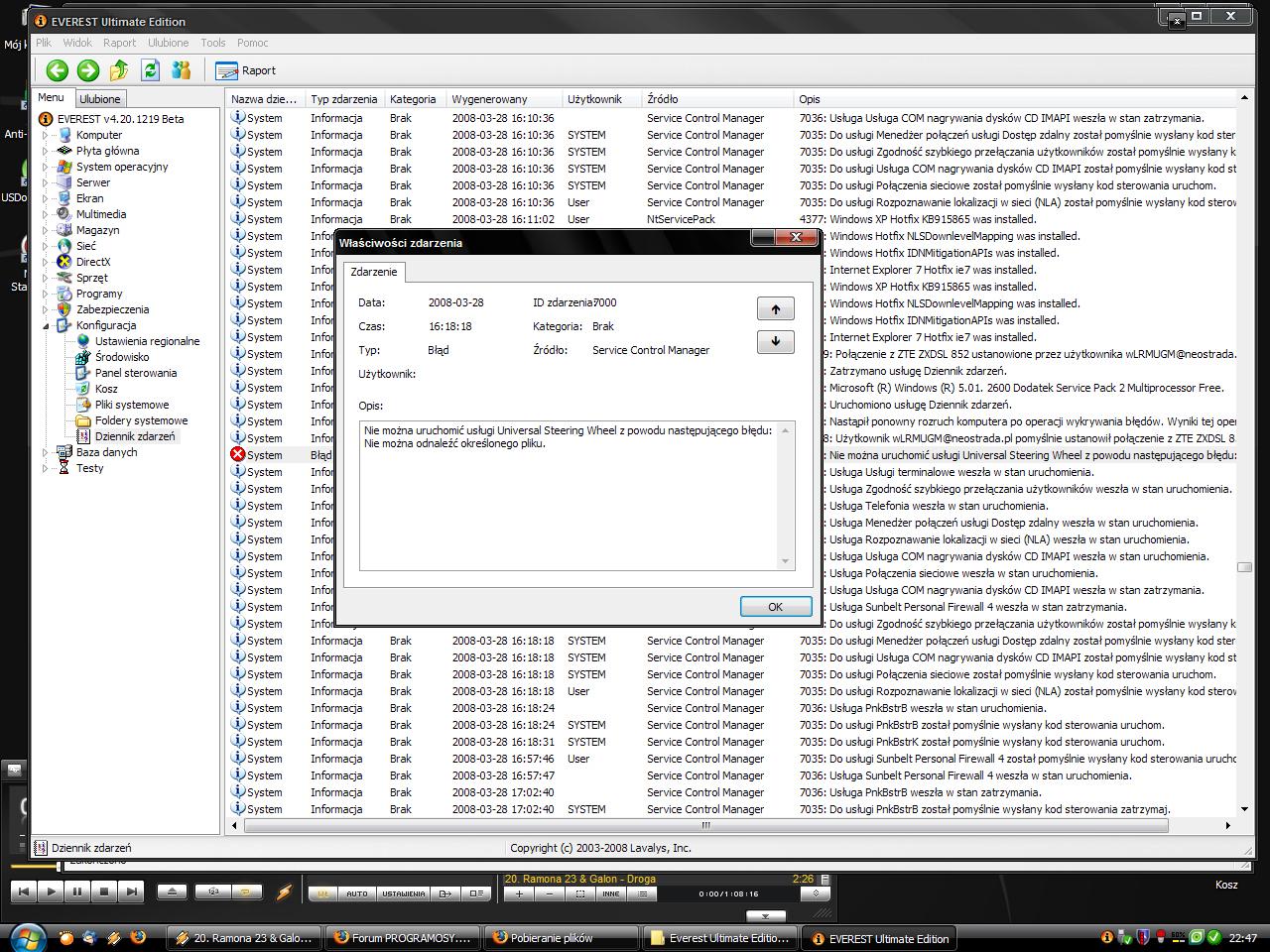Image resolution: width=1270 pixels, height=952 pixels.
Task: Open the Plik menu
Action: click(44, 43)
